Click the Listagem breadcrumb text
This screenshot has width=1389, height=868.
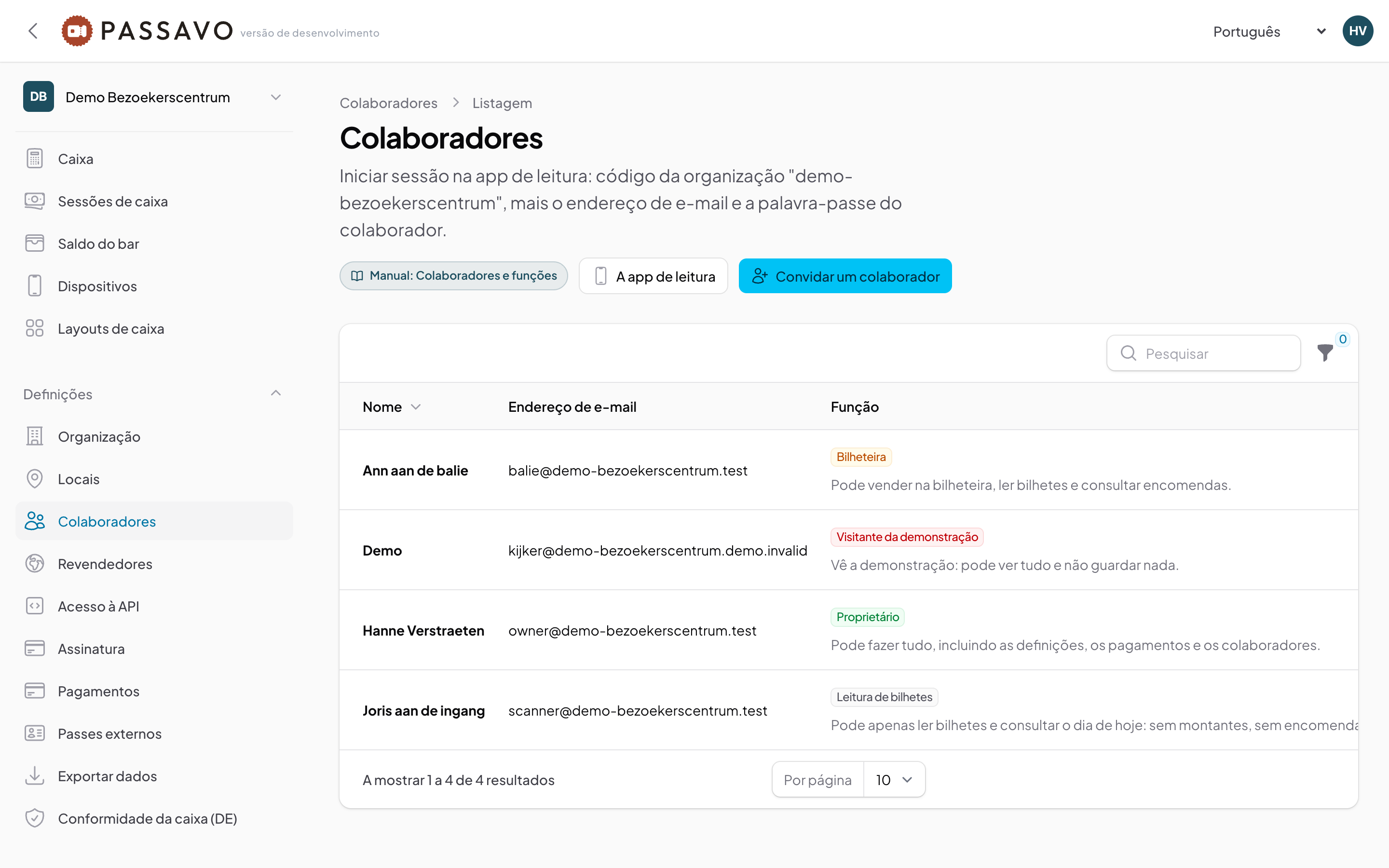coord(502,103)
